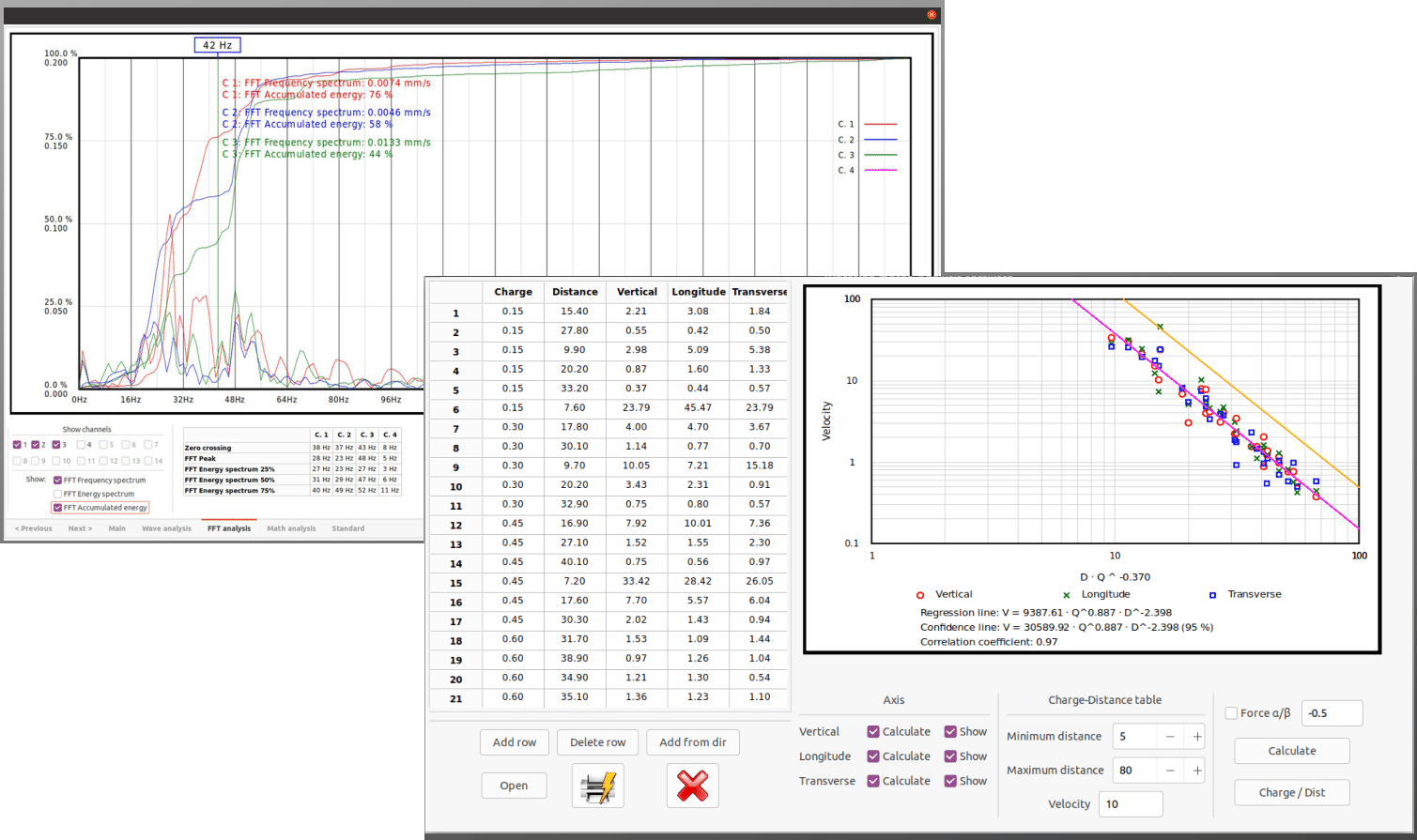Click the Distance column header
Image resolution: width=1417 pixels, height=840 pixels.
(x=575, y=292)
